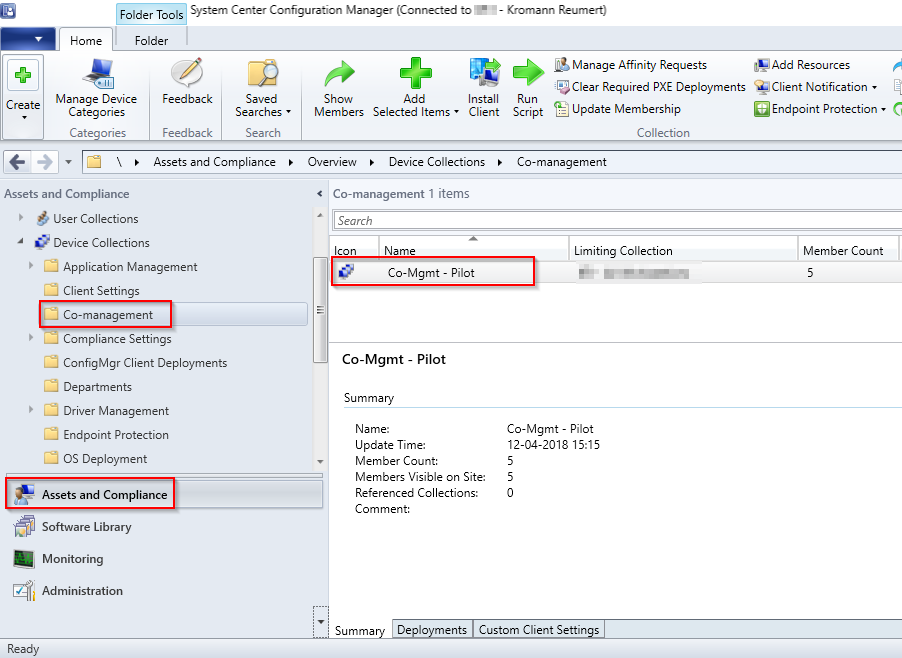This screenshot has height=658, width=902.
Task: Open Monitoring workspace
Action: click(x=164, y=559)
